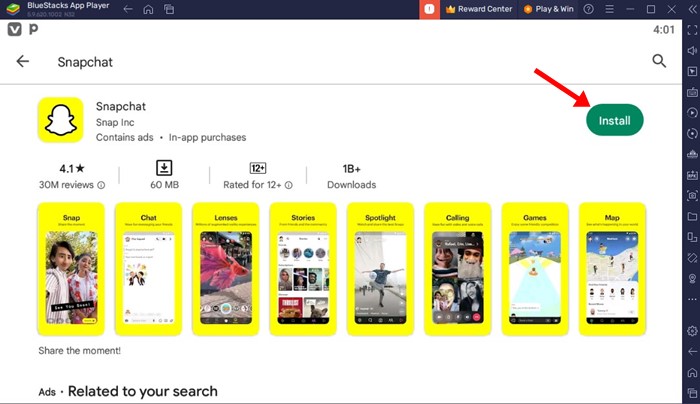Open BlueStacks help question mark
Screen dimensions: 700x404
pyautogui.click(x=589, y=9)
